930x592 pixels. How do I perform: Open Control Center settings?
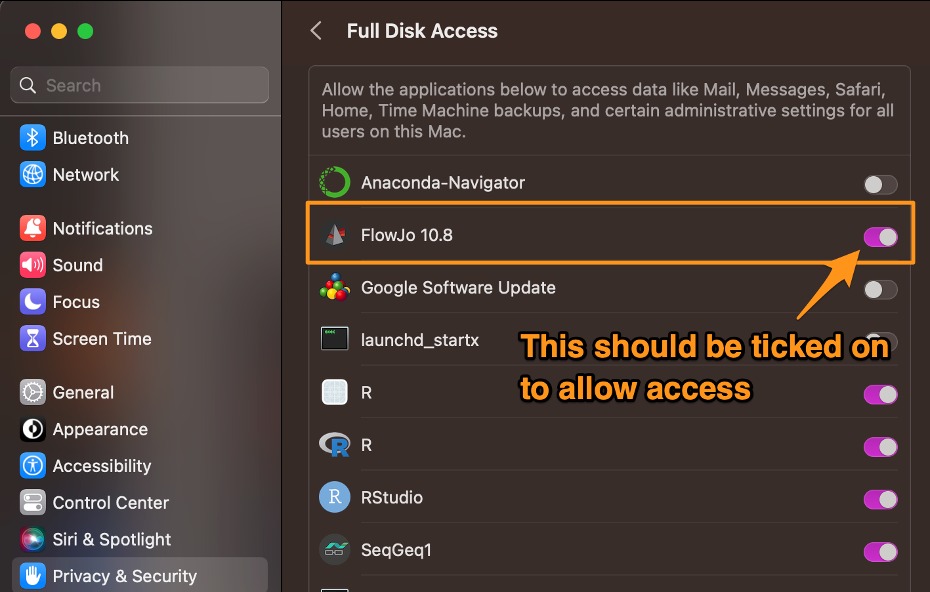tap(110, 503)
